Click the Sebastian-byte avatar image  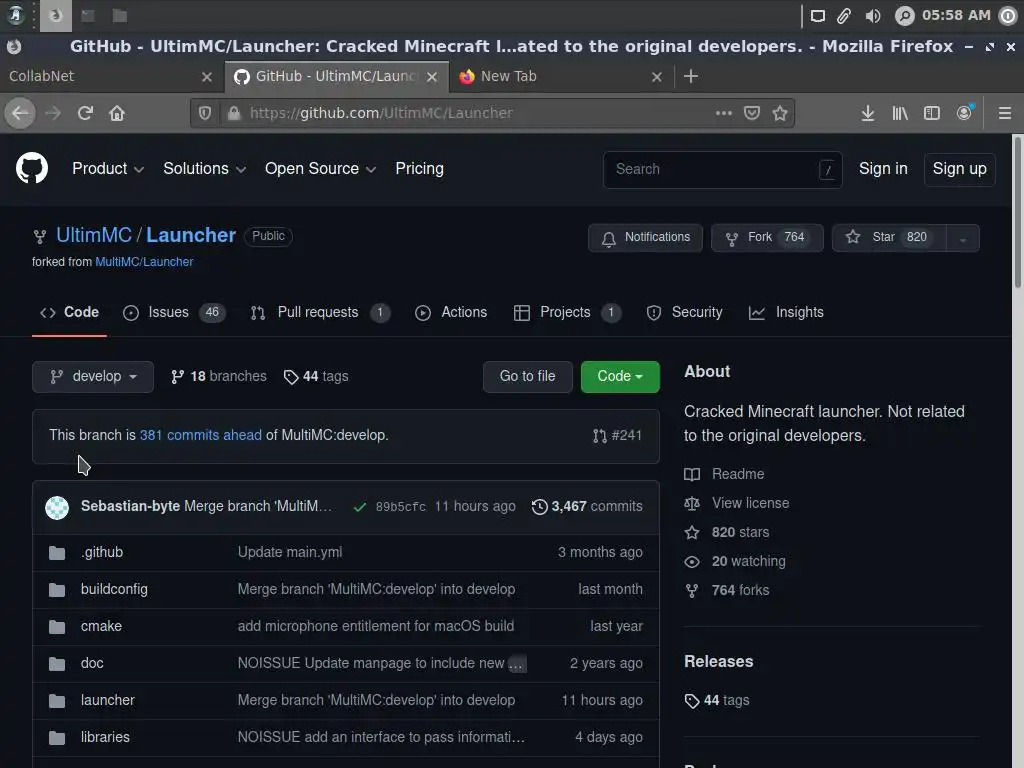[57, 507]
